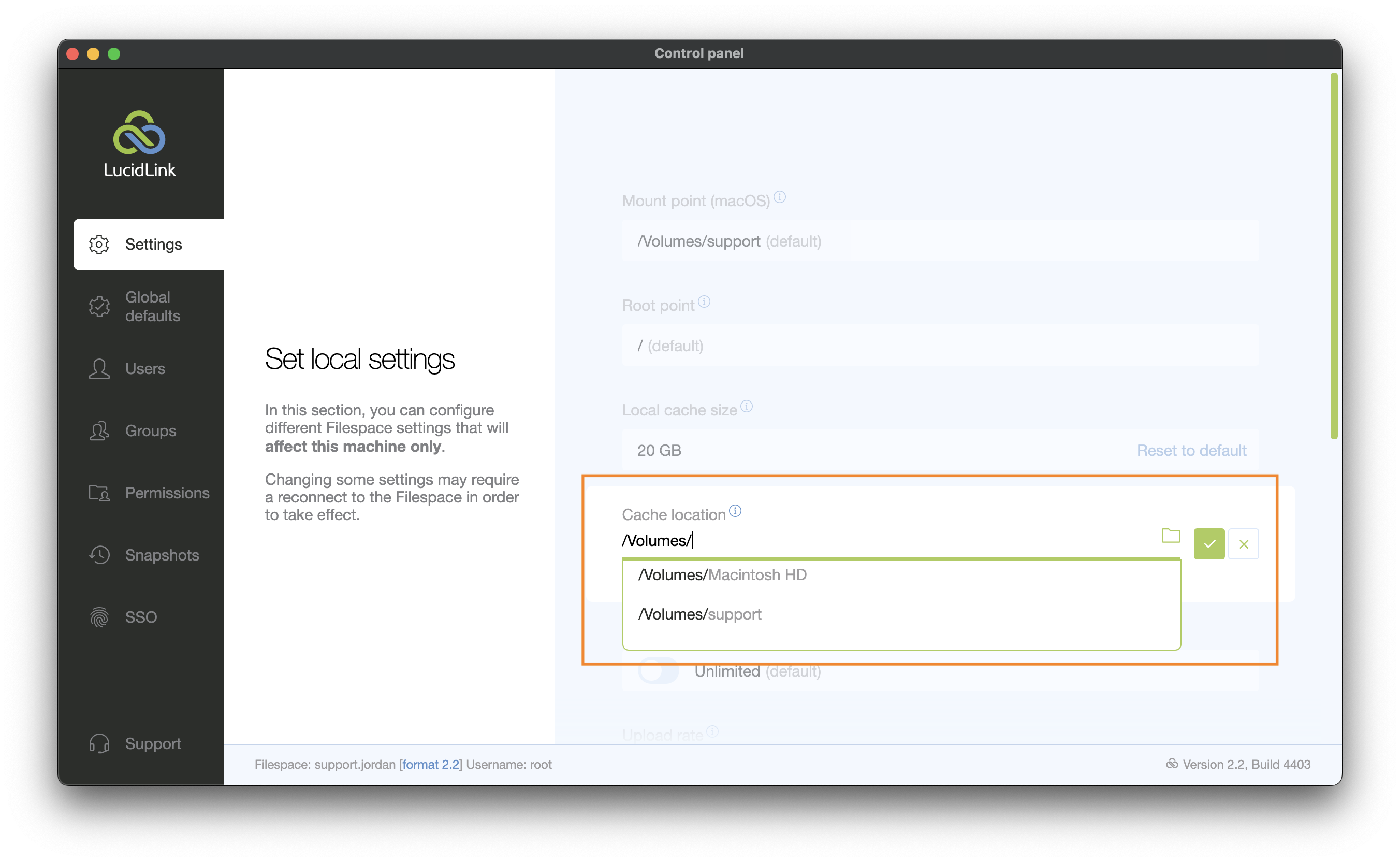Show info tooltip for Root point
The image size is (1400, 862).
[704, 301]
